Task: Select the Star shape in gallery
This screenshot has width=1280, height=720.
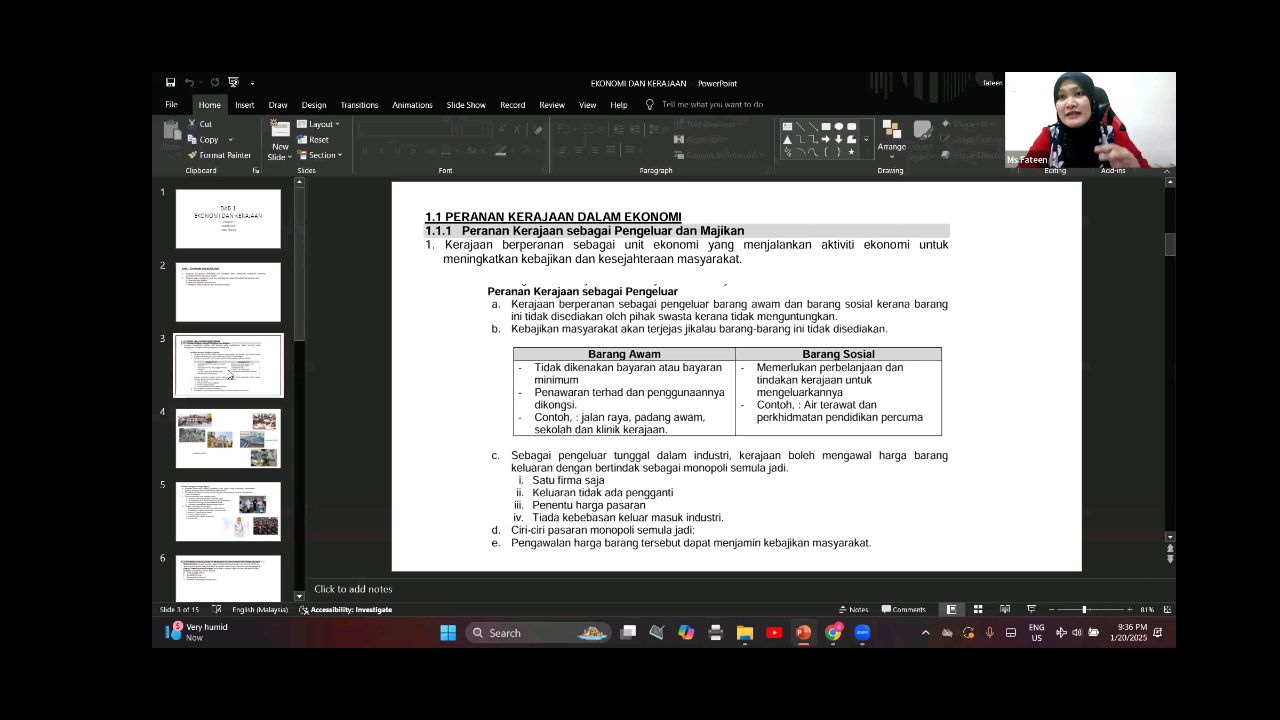Action: coord(851,153)
